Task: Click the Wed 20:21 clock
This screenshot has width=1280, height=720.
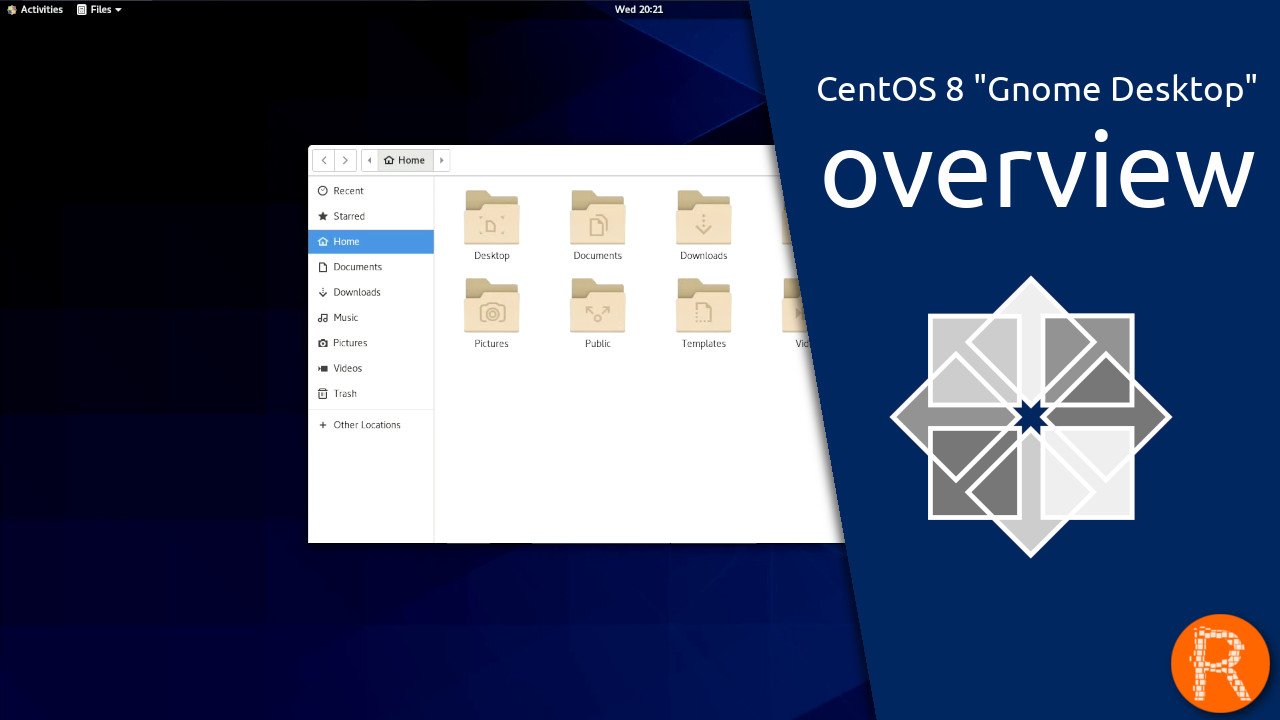Action: [x=639, y=9]
